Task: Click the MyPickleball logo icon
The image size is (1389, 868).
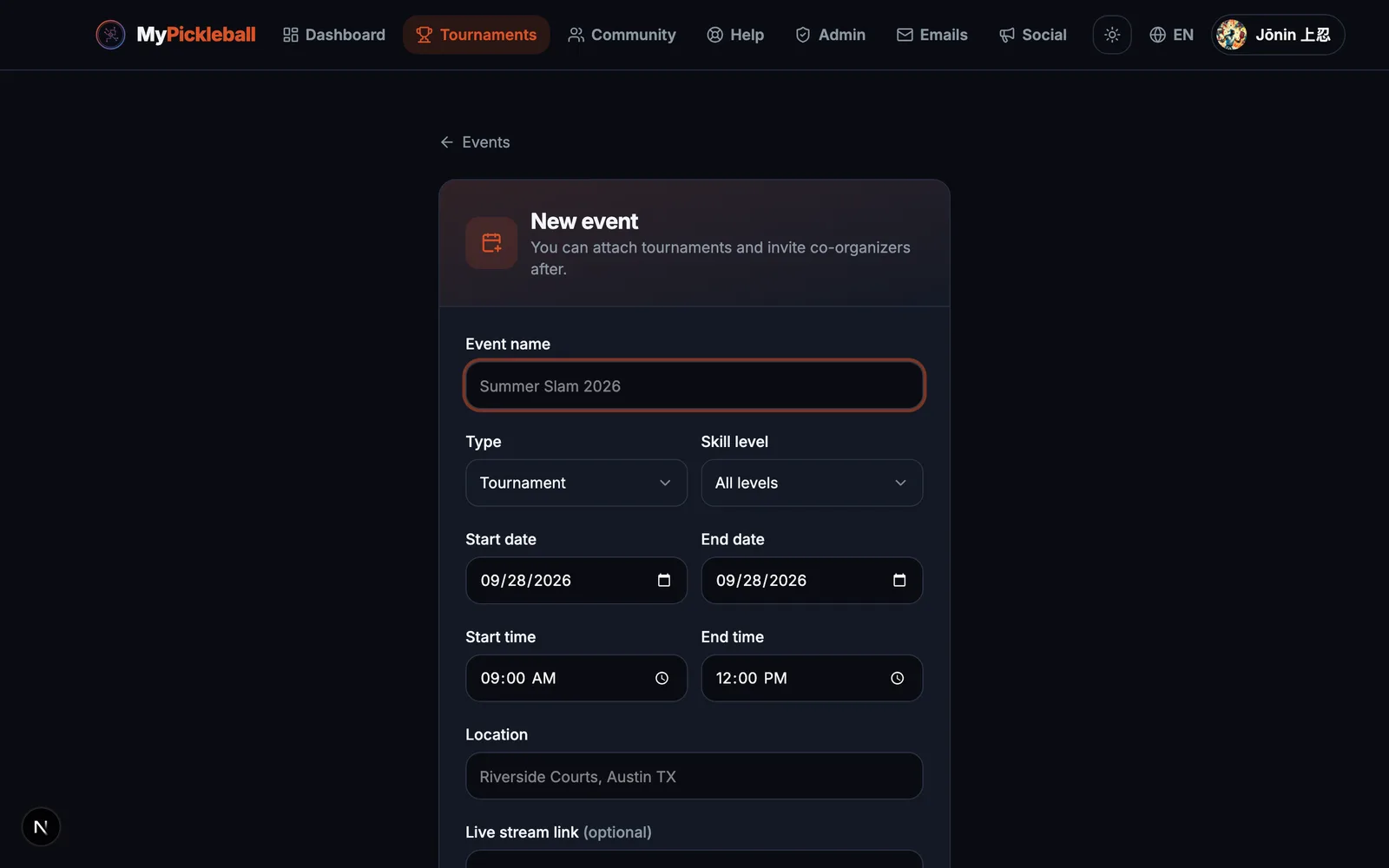Action: (x=110, y=35)
